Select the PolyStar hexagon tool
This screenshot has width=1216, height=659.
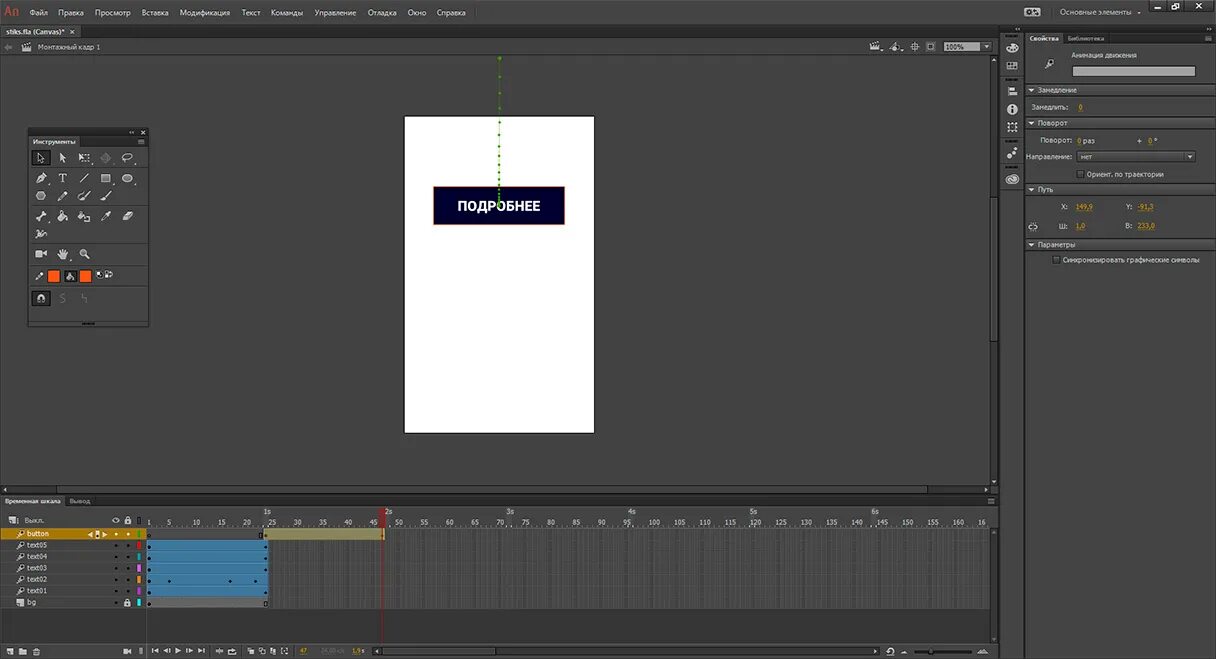[41, 196]
